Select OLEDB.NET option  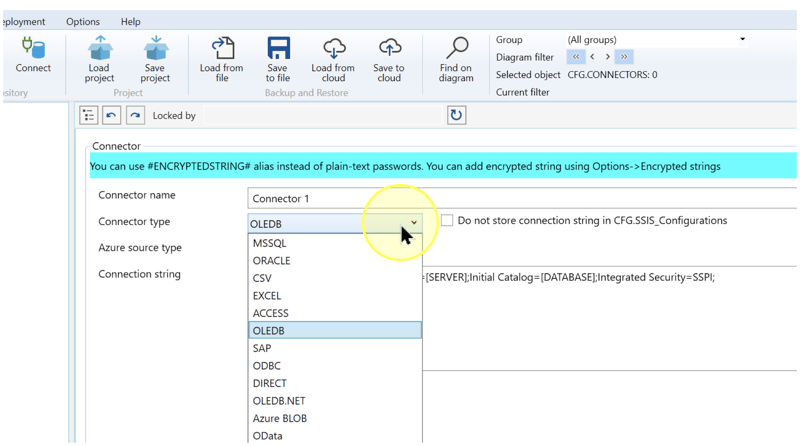(335, 401)
